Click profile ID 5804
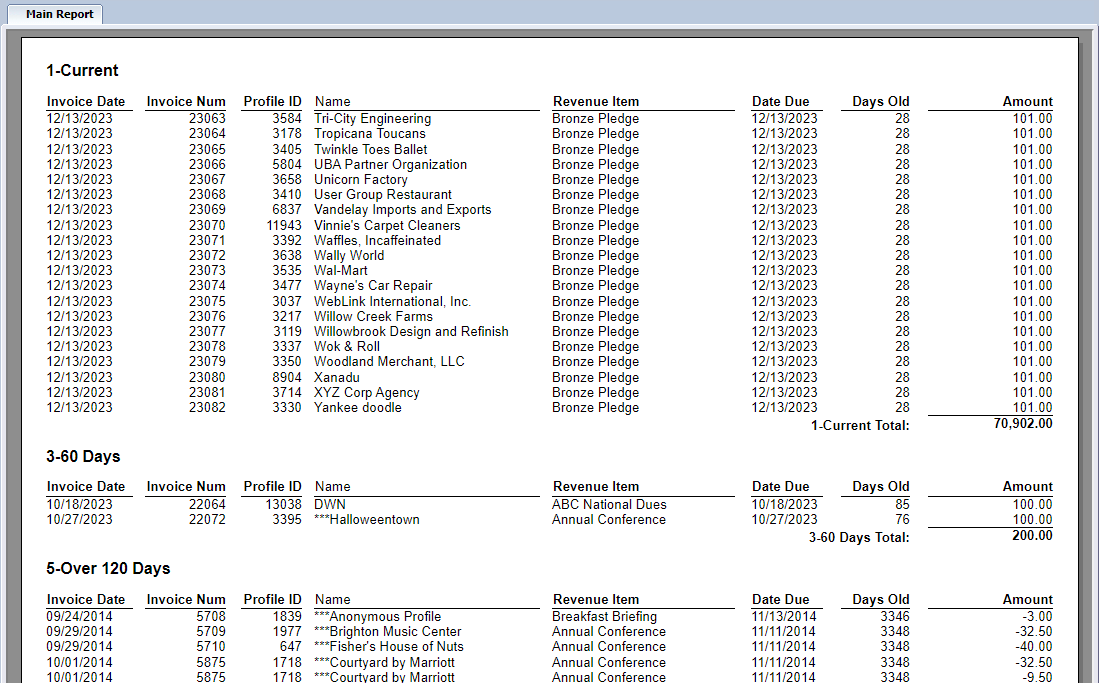Image resolution: width=1105 pixels, height=683 pixels. click(x=287, y=164)
